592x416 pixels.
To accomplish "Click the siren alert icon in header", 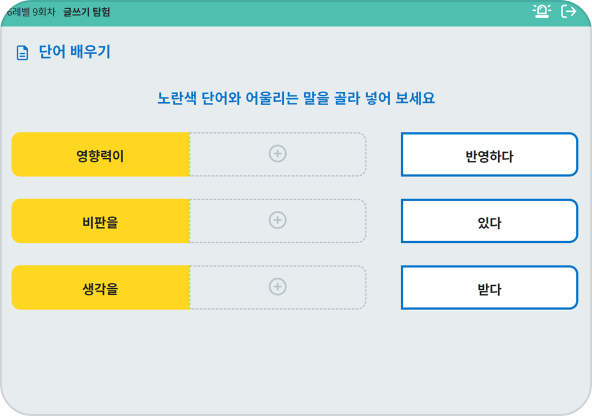I will pos(542,11).
